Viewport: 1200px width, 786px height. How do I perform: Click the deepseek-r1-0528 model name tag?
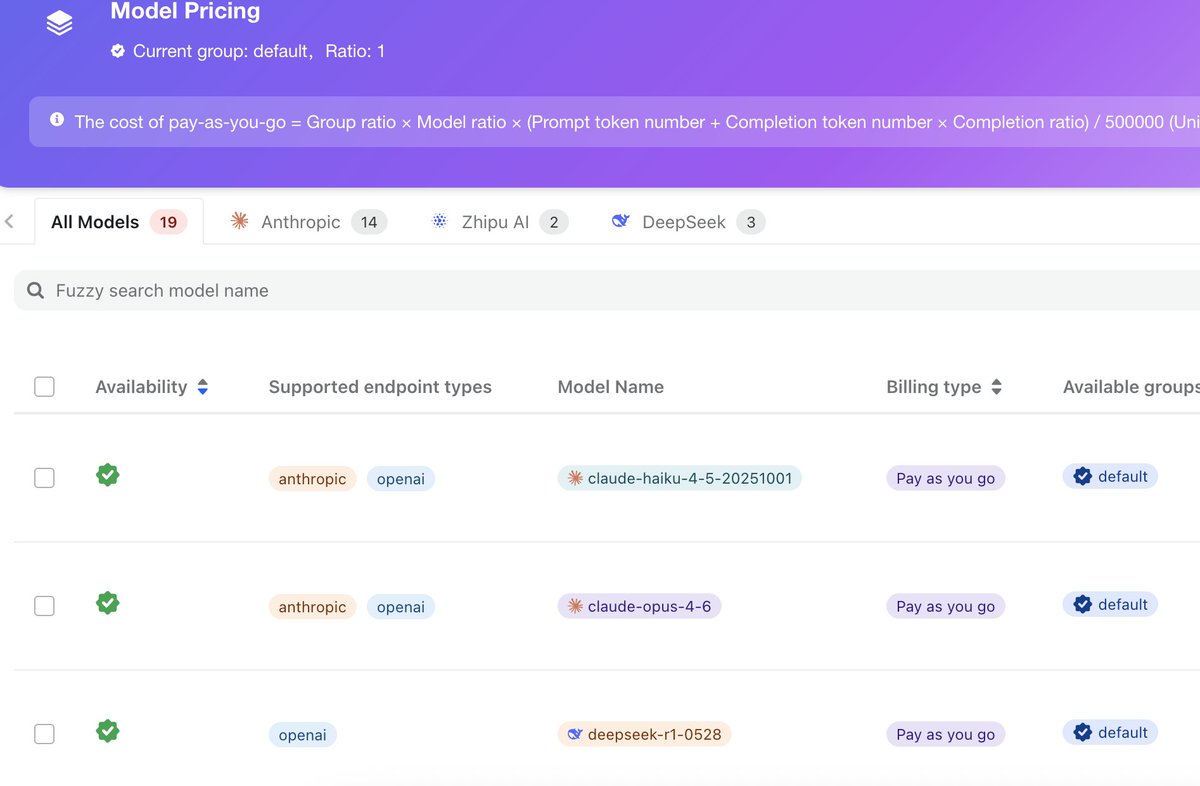(645, 734)
